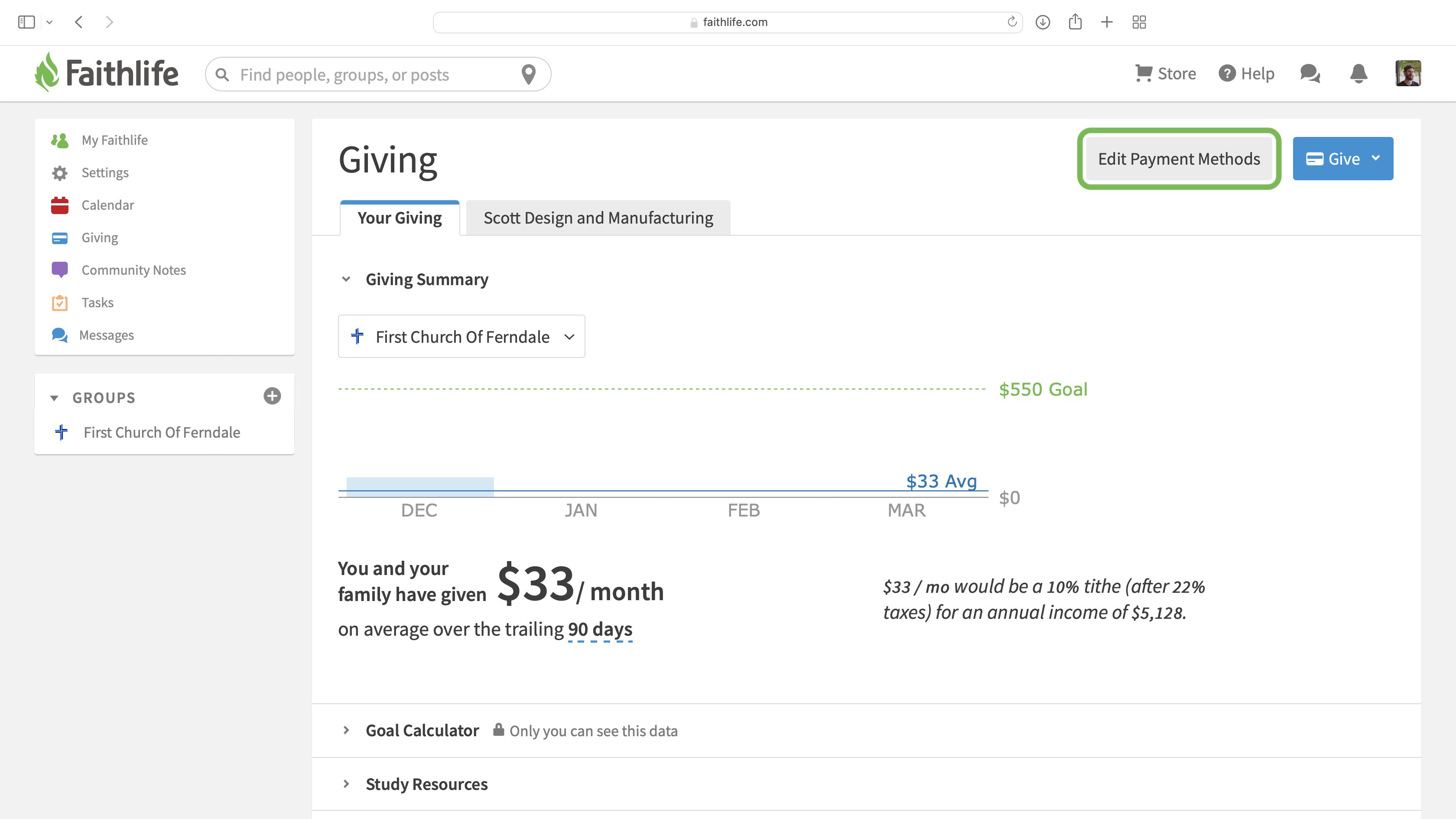The width and height of the screenshot is (1456, 819).
Task: Open the Help link text
Action: click(x=1258, y=74)
